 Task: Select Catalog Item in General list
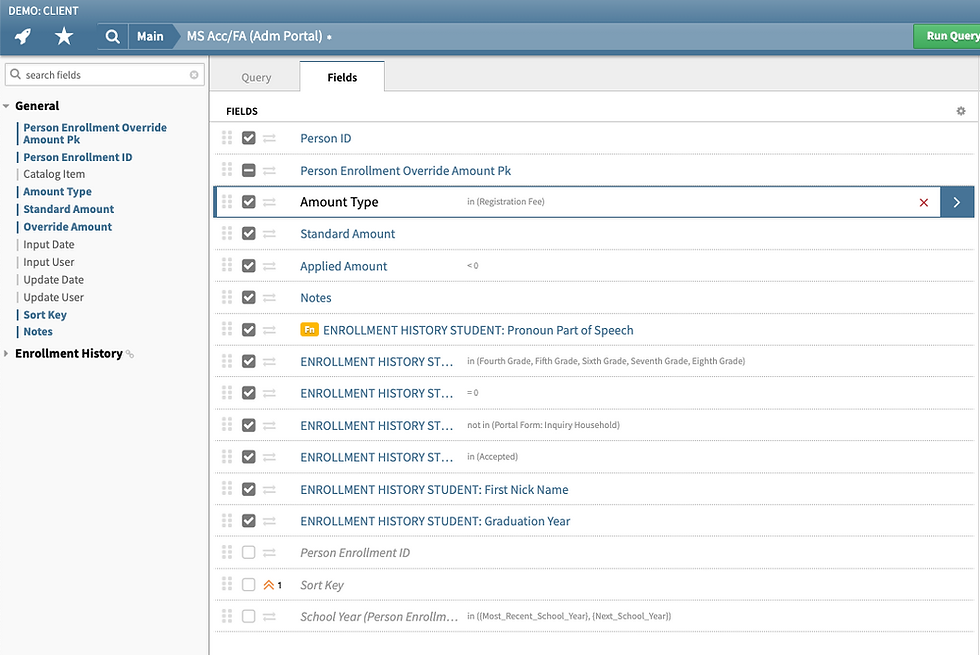pos(54,174)
